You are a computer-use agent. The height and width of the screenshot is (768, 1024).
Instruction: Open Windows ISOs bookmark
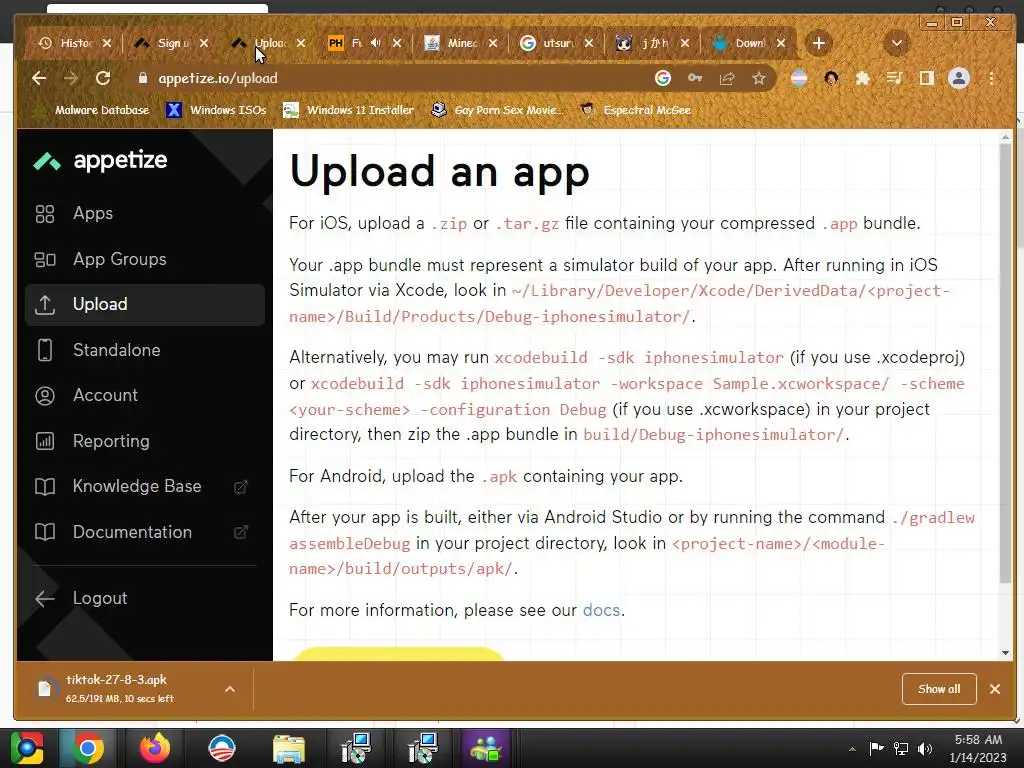coord(216,110)
